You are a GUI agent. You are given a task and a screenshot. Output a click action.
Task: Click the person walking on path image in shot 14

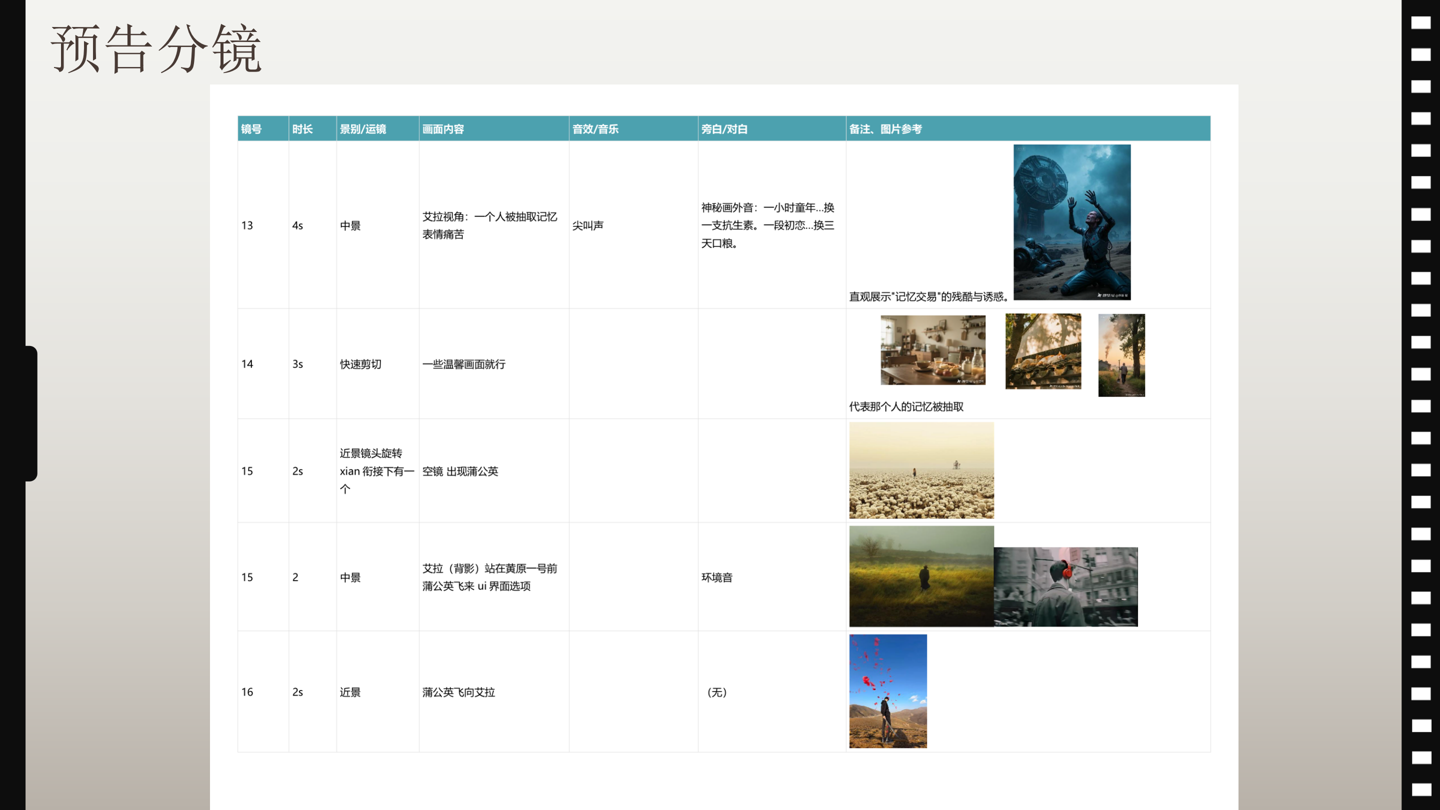[x=1121, y=355]
